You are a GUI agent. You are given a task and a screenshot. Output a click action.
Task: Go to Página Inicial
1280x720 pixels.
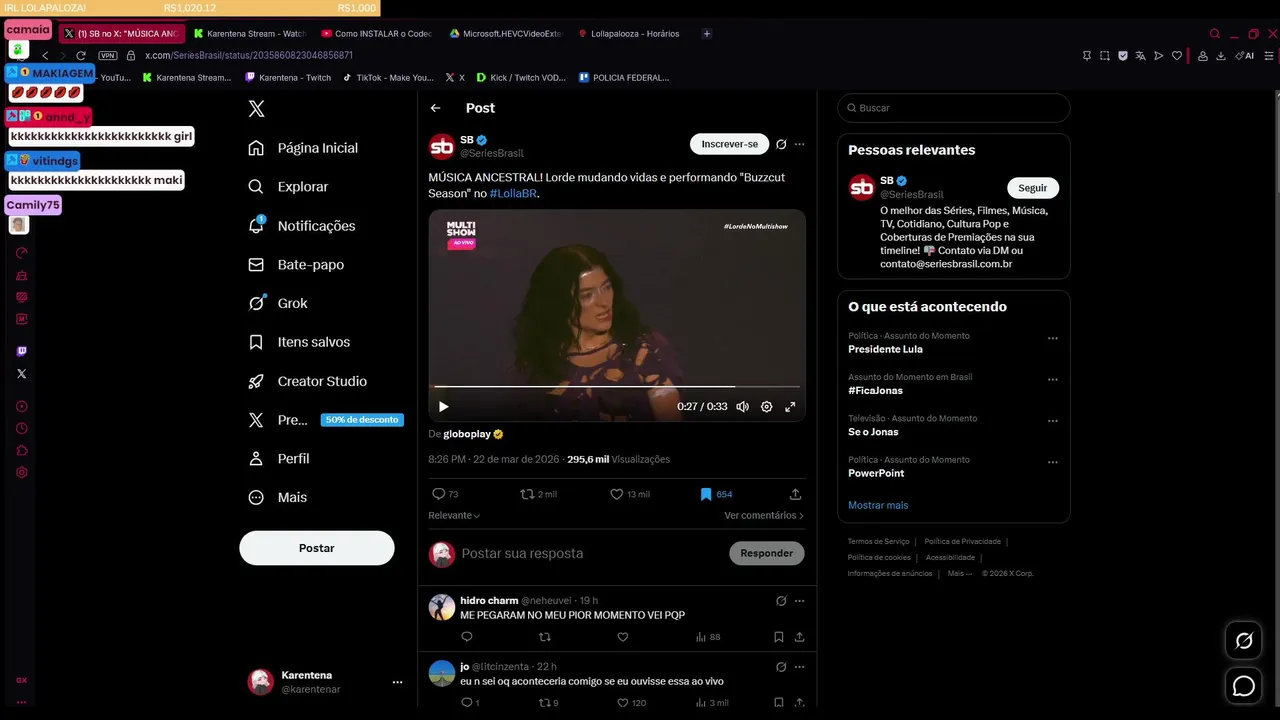(x=303, y=148)
